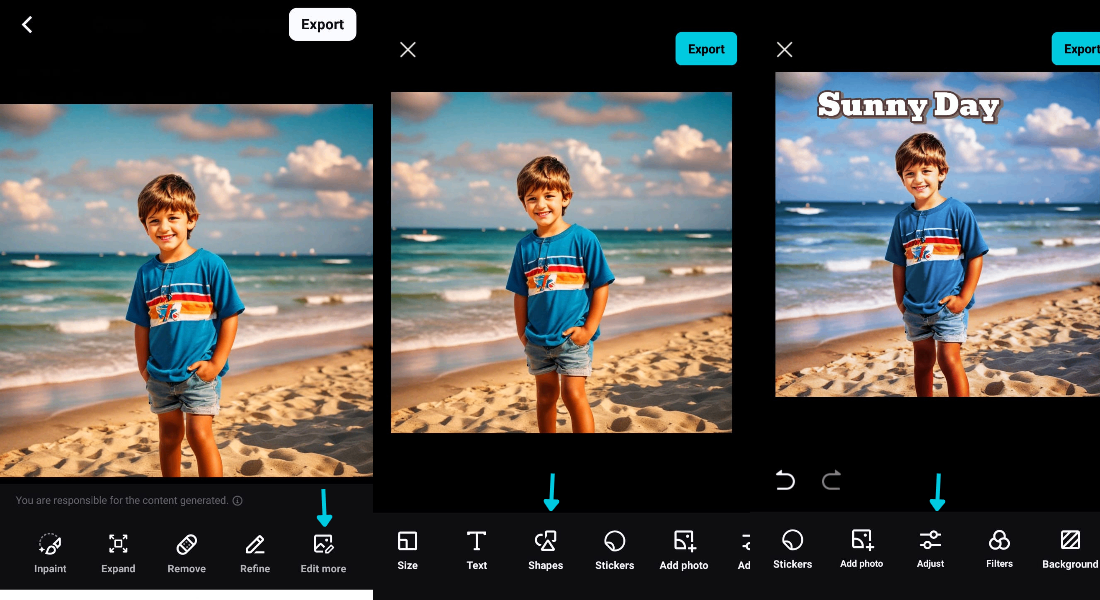Click the responsibility notice text
Image resolution: width=1100 pixels, height=600 pixels.
[122, 500]
